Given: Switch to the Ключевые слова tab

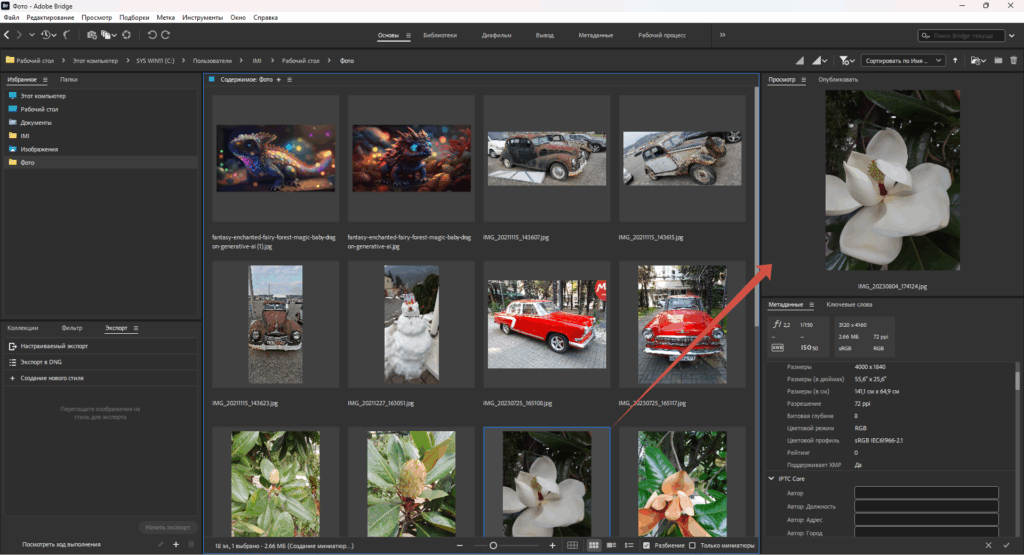Looking at the screenshot, I should pos(849,305).
